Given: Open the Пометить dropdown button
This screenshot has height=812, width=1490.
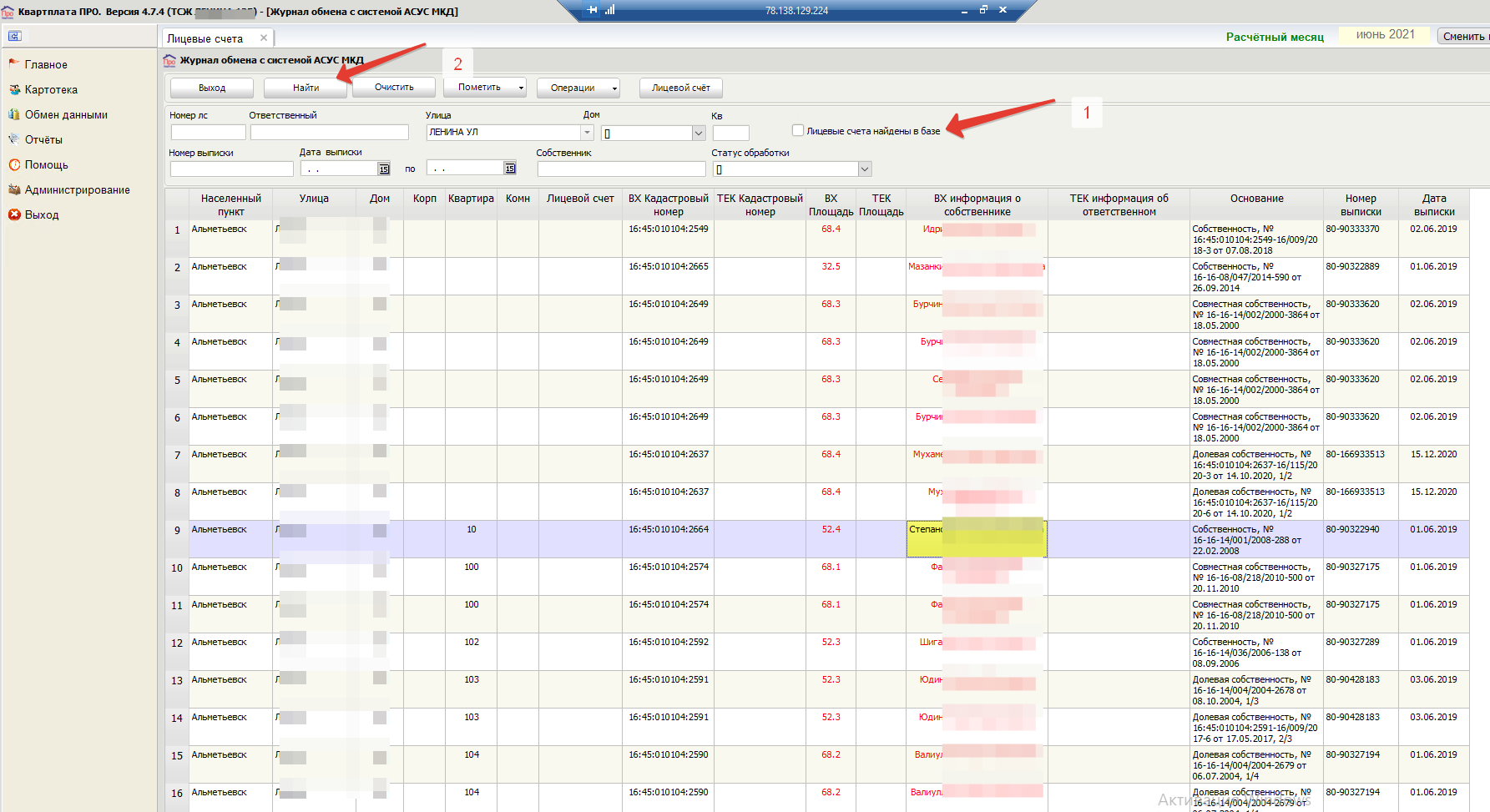Looking at the screenshot, I should (485, 88).
